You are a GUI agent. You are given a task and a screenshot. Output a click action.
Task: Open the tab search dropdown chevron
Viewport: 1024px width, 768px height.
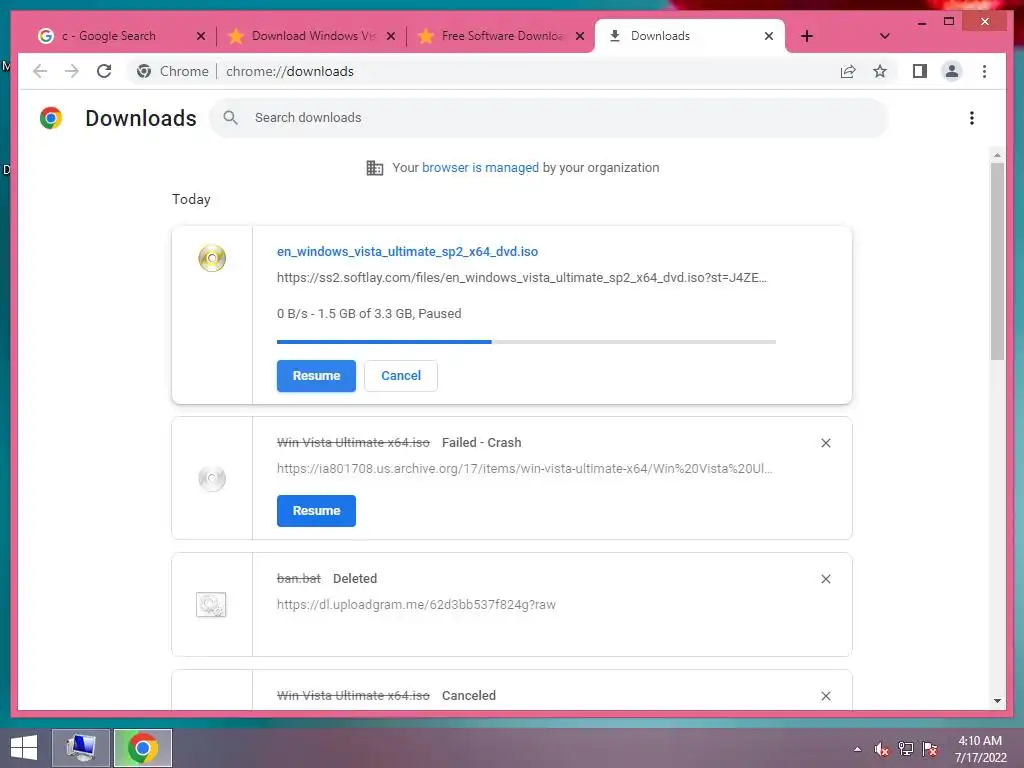tap(885, 36)
